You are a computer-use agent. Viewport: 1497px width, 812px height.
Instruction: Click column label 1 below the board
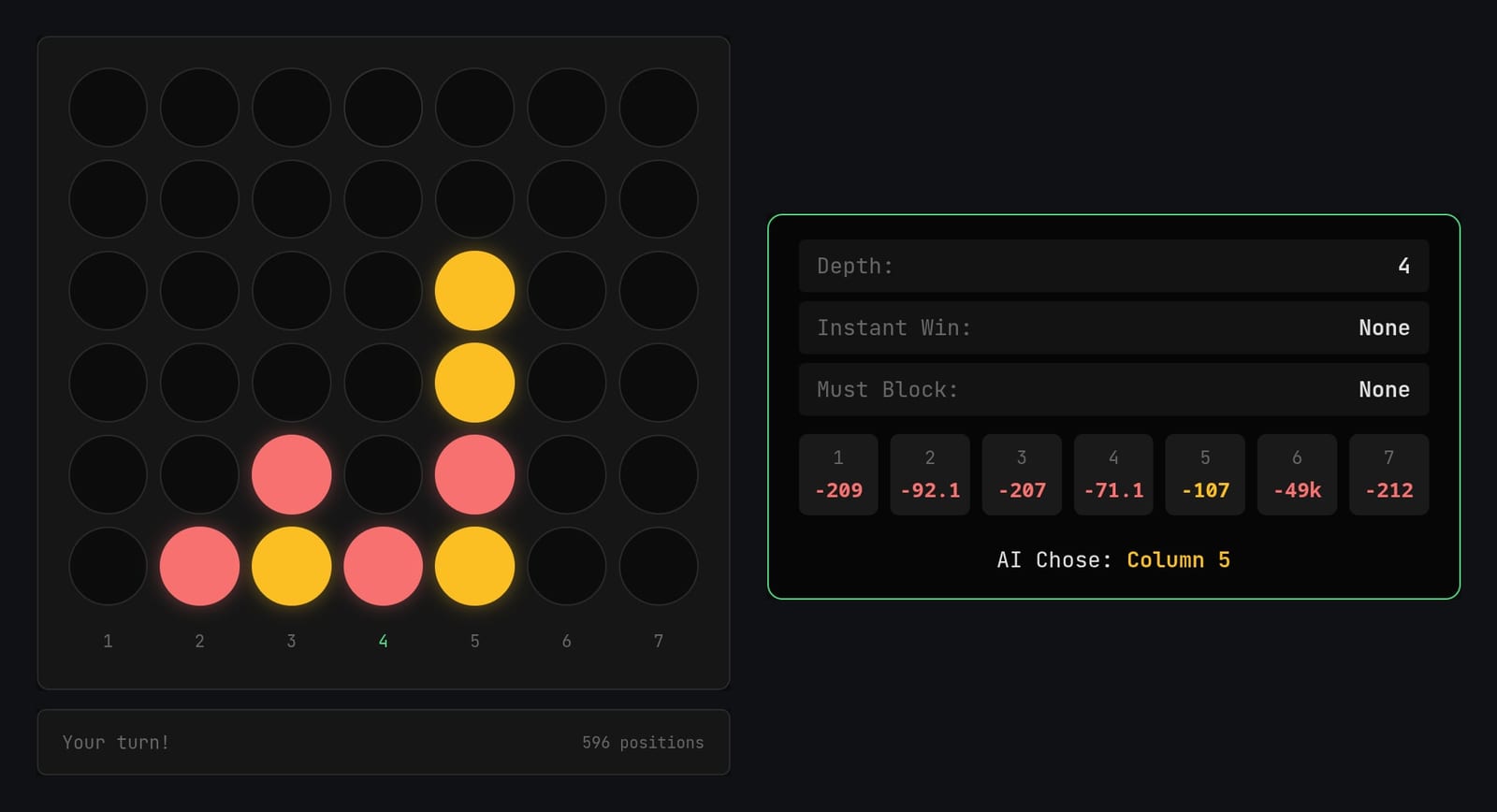pyautogui.click(x=108, y=641)
